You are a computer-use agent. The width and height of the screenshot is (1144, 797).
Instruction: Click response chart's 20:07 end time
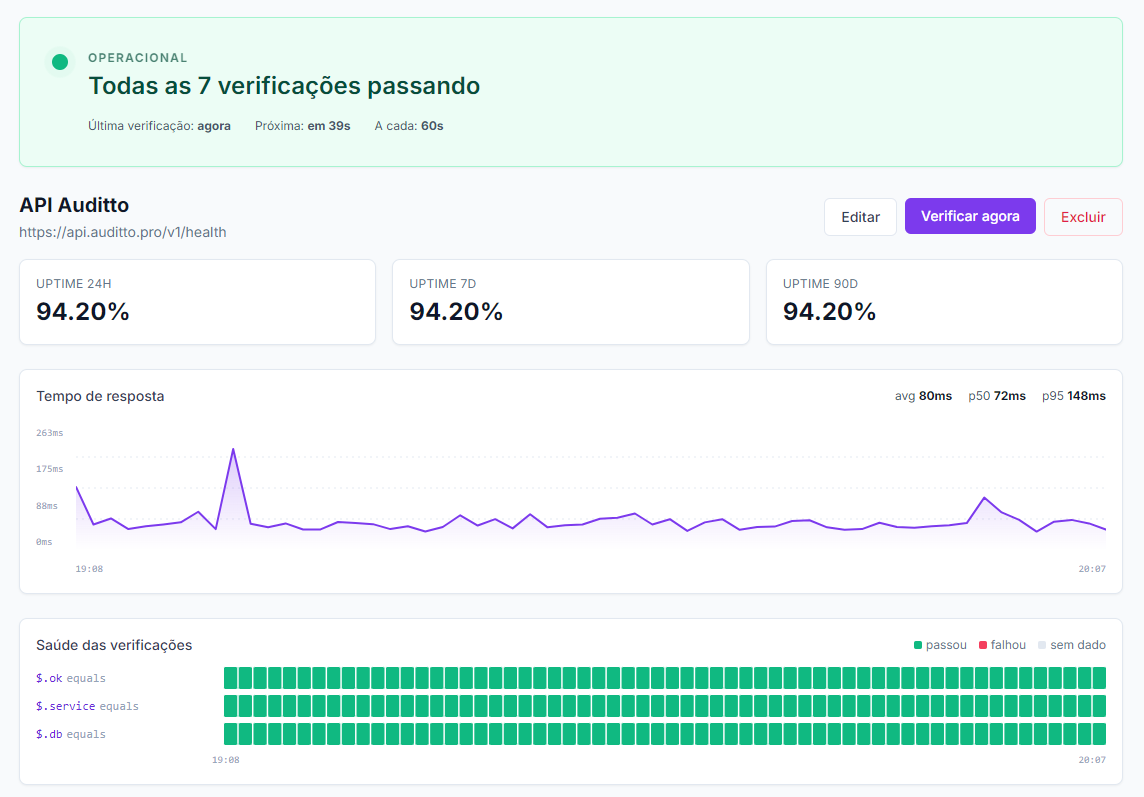pyautogui.click(x=1091, y=569)
